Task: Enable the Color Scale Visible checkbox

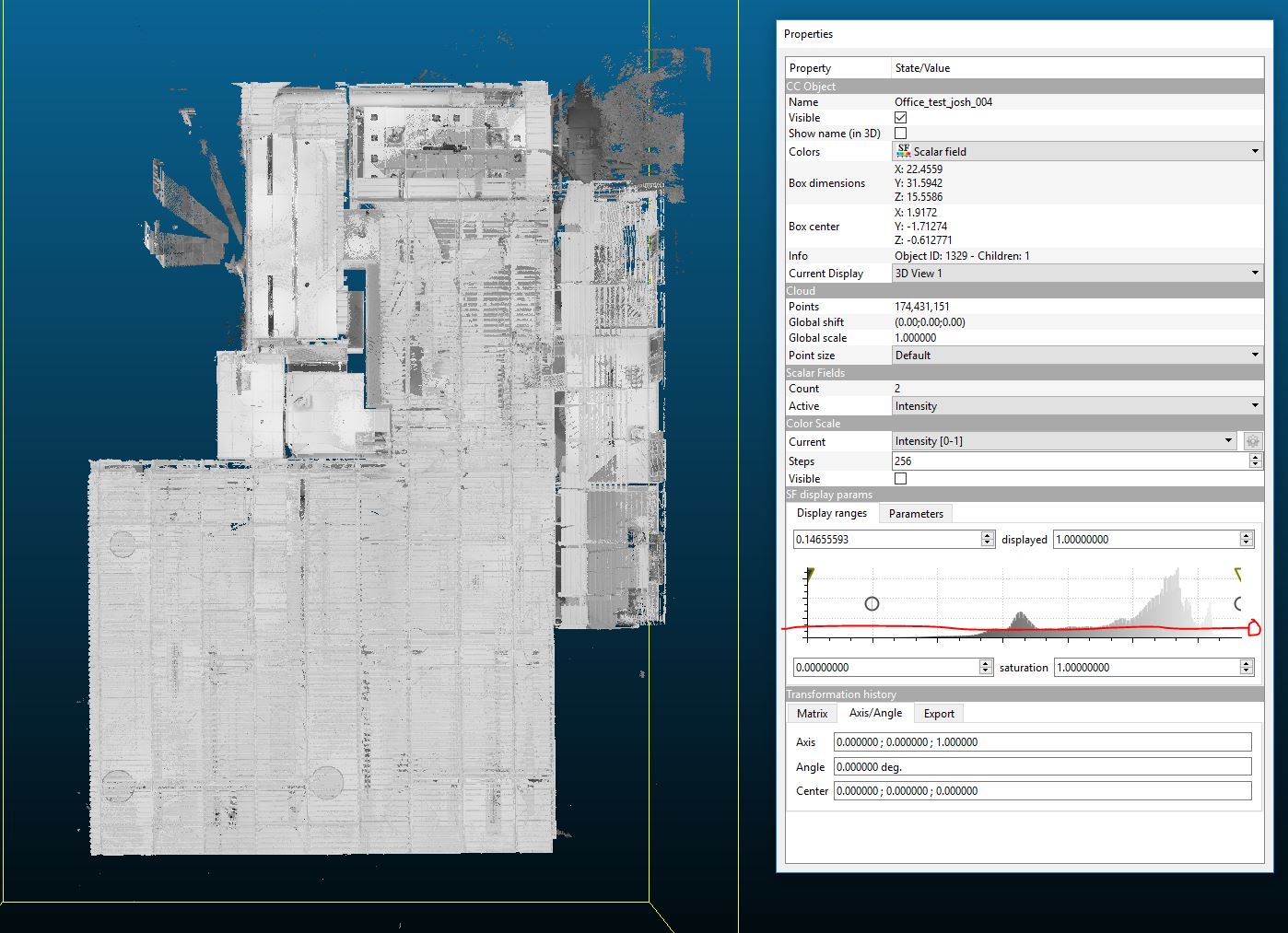Action: [x=900, y=479]
